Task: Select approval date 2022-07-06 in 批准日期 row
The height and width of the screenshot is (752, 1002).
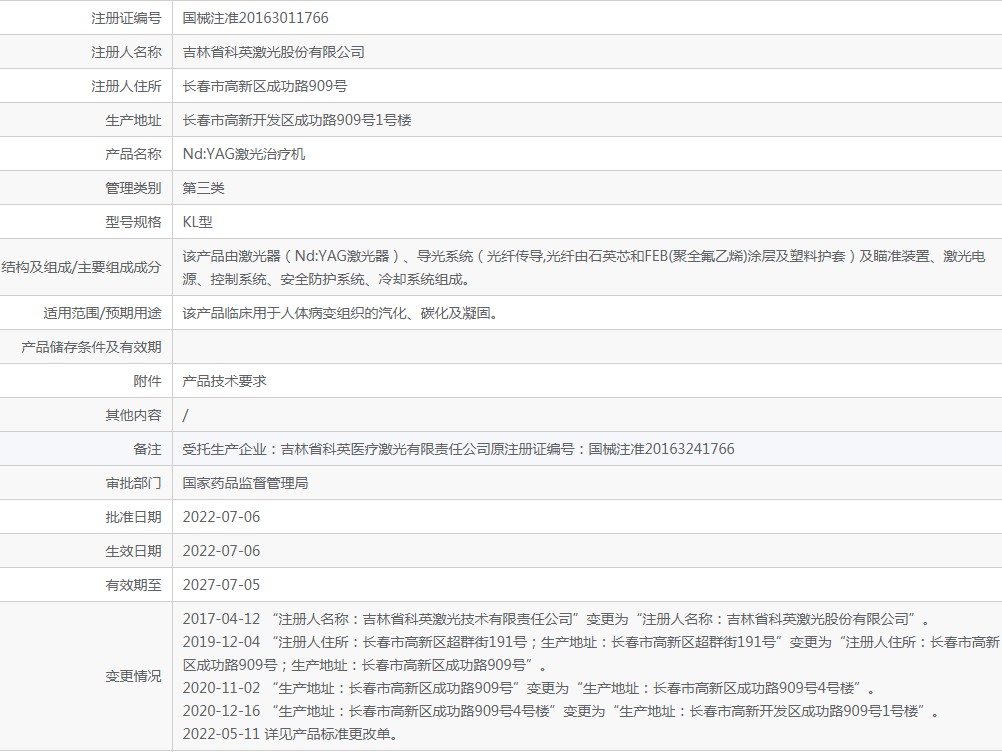Action: (222, 517)
